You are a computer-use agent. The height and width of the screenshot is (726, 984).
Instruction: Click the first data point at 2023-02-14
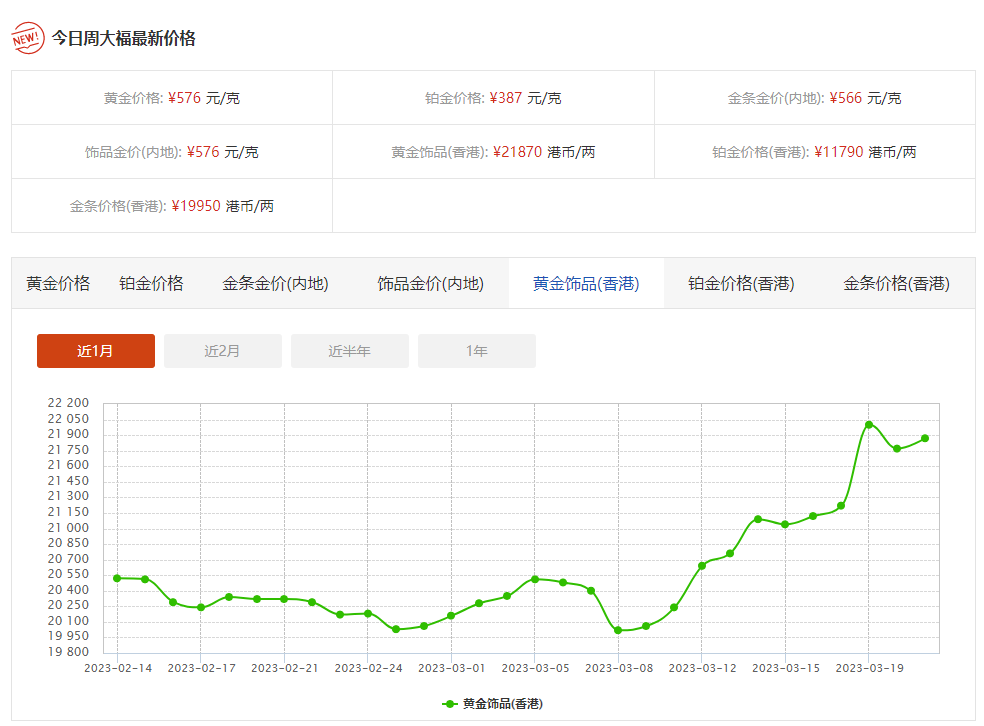[115, 578]
